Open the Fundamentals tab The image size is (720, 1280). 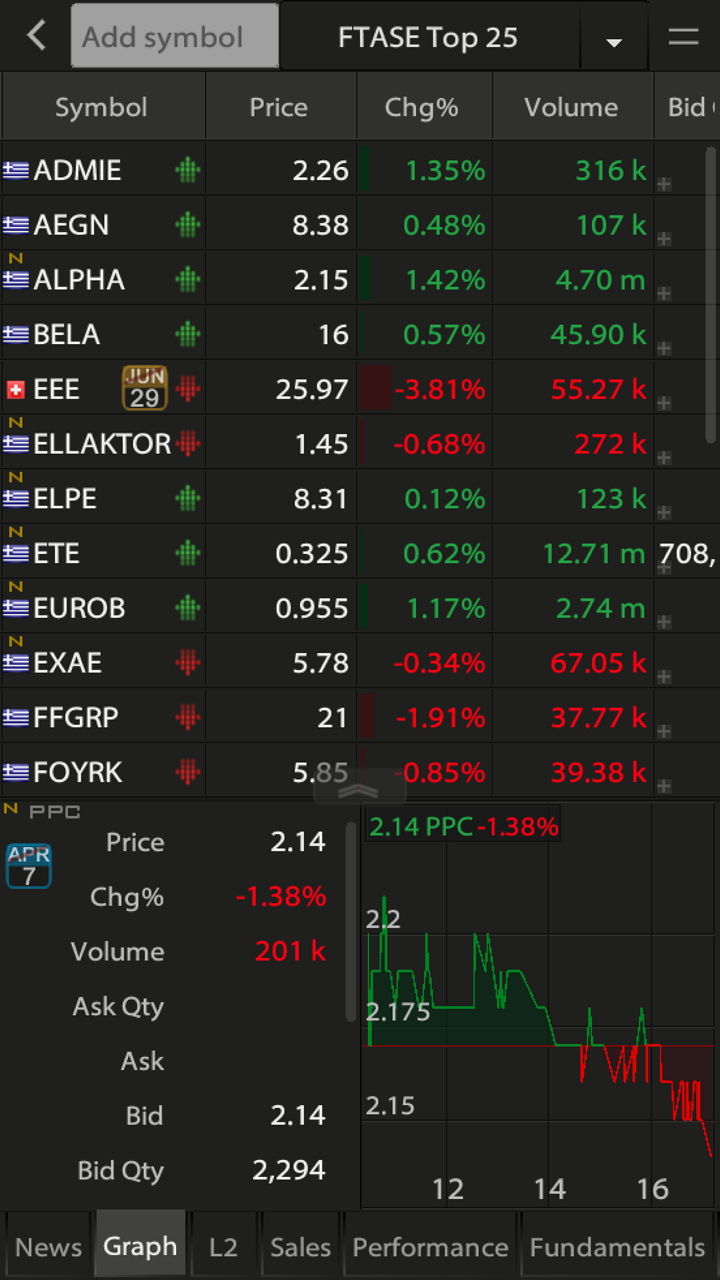point(617,1247)
